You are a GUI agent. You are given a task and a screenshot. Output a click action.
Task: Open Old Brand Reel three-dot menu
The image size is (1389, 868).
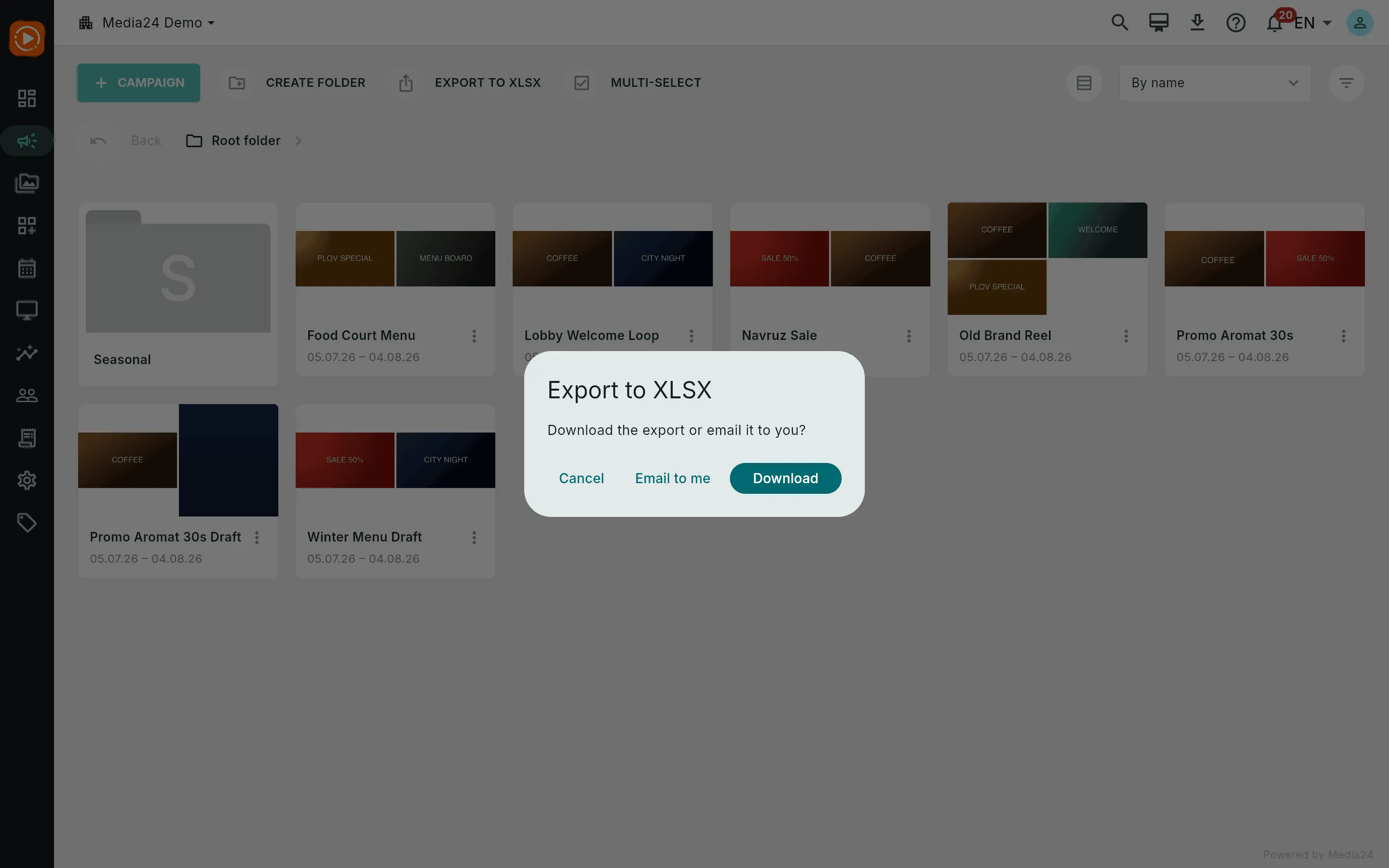coord(1126,336)
